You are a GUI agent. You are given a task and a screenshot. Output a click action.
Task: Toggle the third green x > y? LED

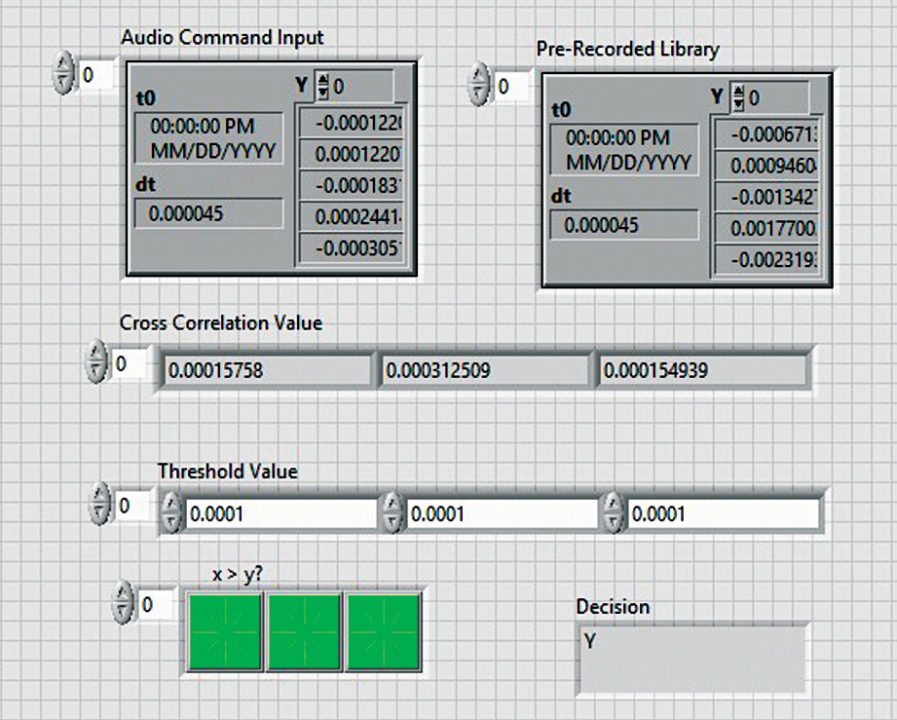pyautogui.click(x=383, y=631)
